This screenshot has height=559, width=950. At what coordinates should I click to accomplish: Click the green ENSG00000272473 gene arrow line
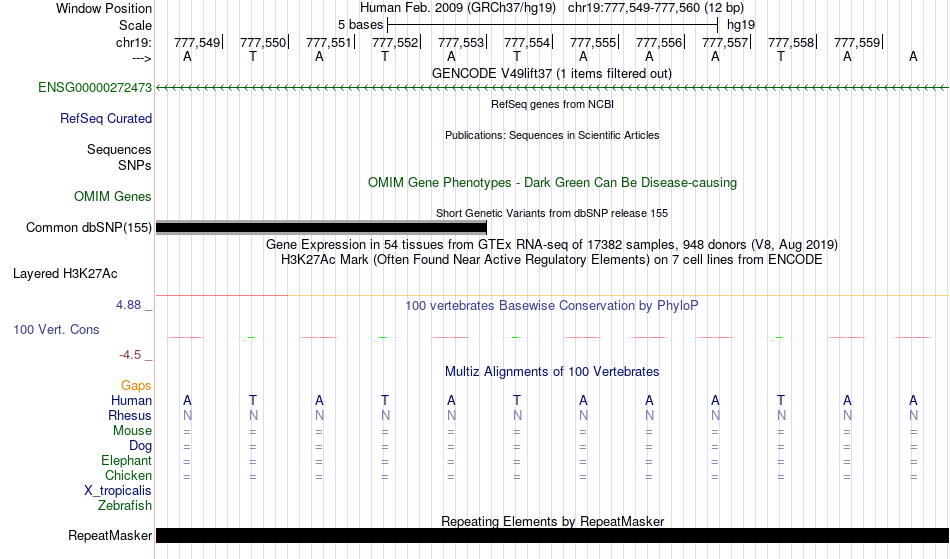click(x=553, y=88)
